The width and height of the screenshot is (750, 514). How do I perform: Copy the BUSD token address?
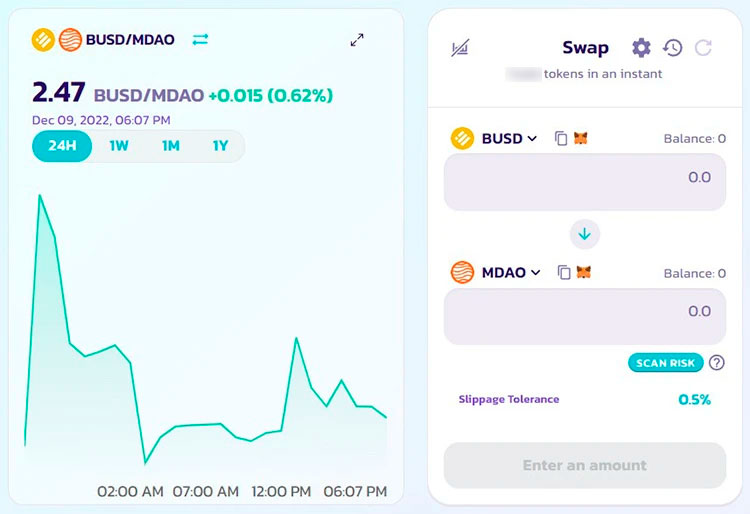[561, 139]
